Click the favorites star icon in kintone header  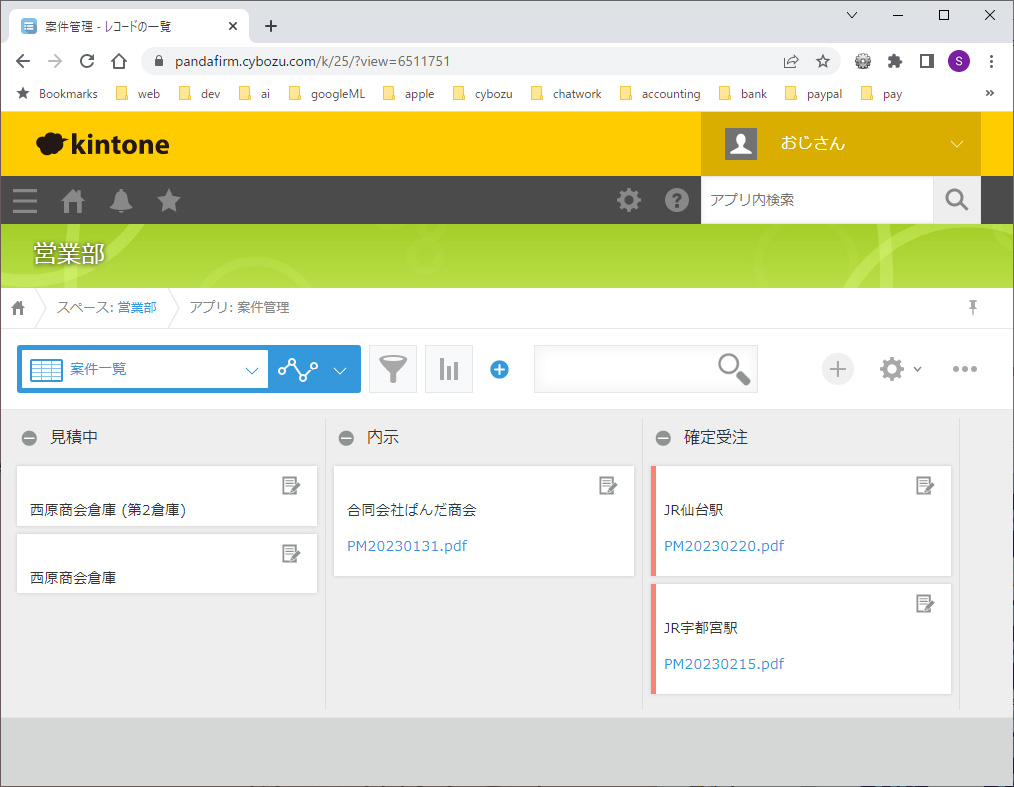tap(169, 201)
